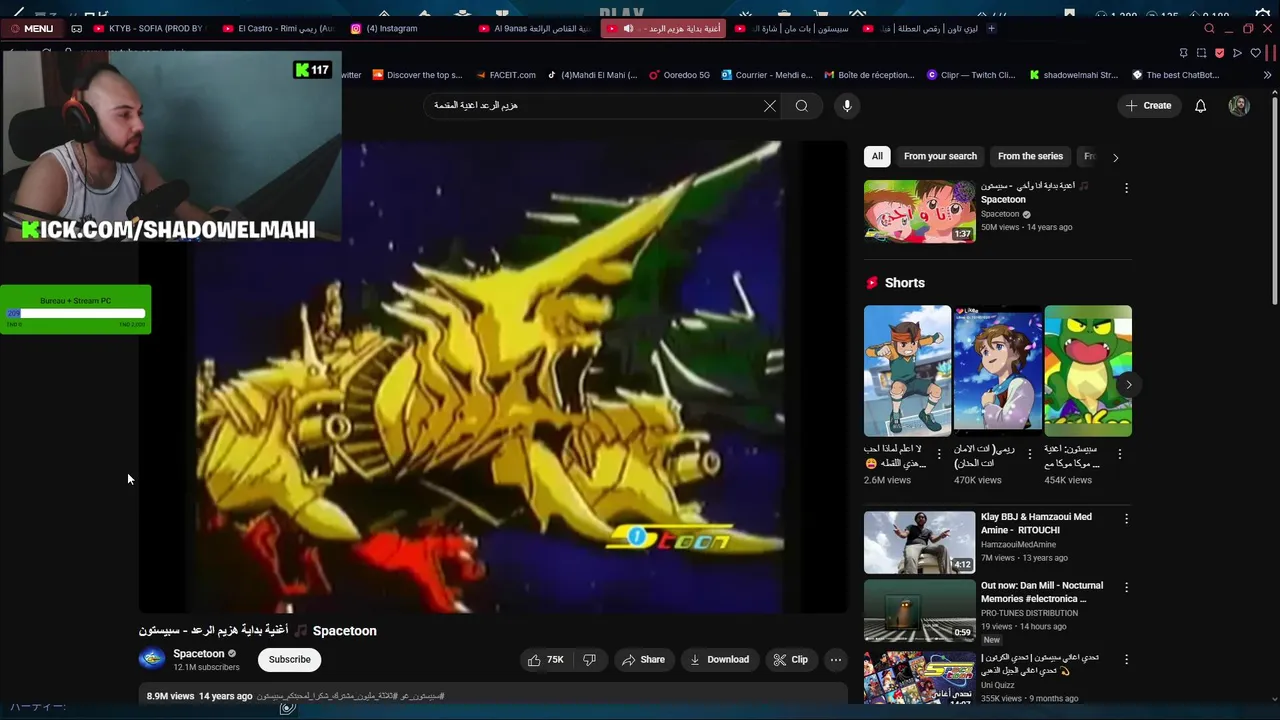Open the Discover the top s... bookmark

tap(417, 75)
